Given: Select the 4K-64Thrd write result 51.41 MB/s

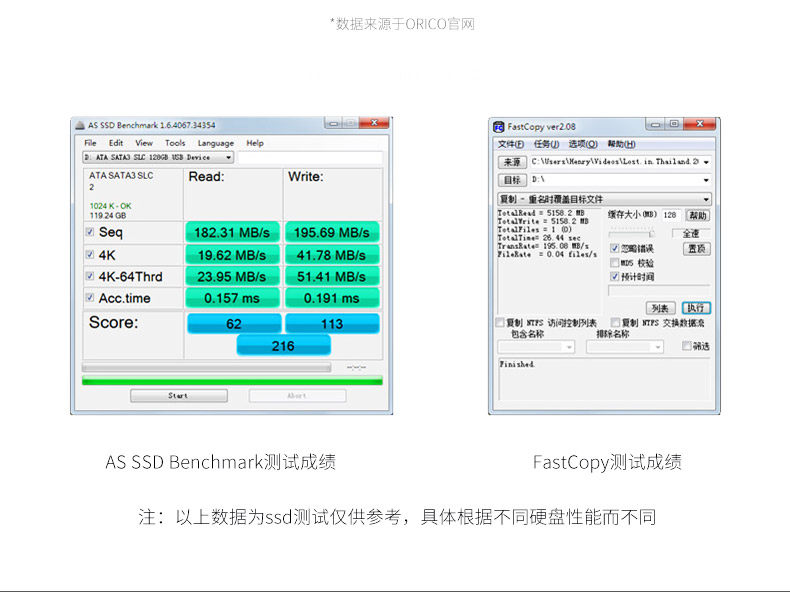Looking at the screenshot, I should tap(332, 277).
